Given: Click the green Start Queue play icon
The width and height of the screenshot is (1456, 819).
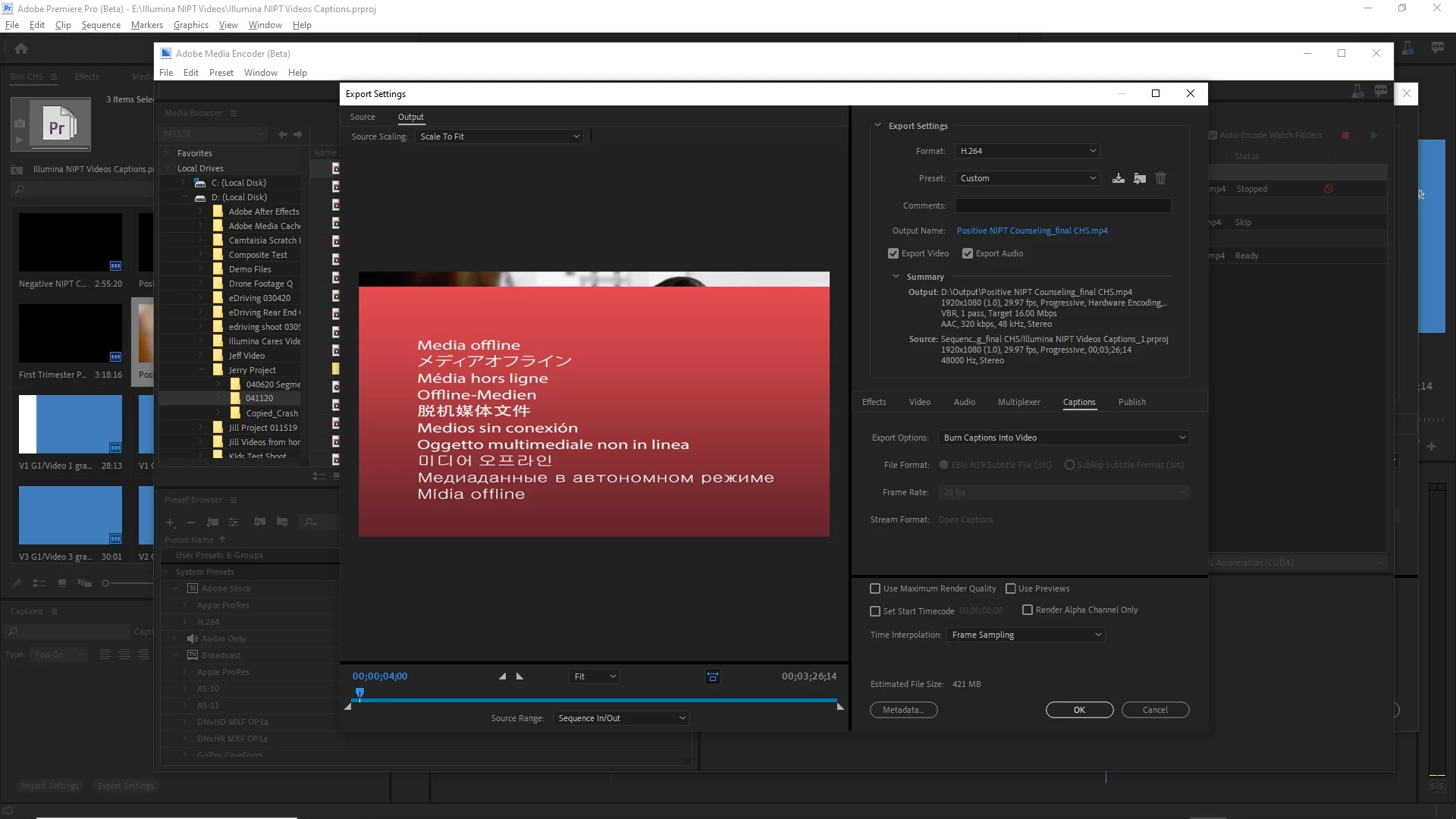Looking at the screenshot, I should coord(1373,136).
